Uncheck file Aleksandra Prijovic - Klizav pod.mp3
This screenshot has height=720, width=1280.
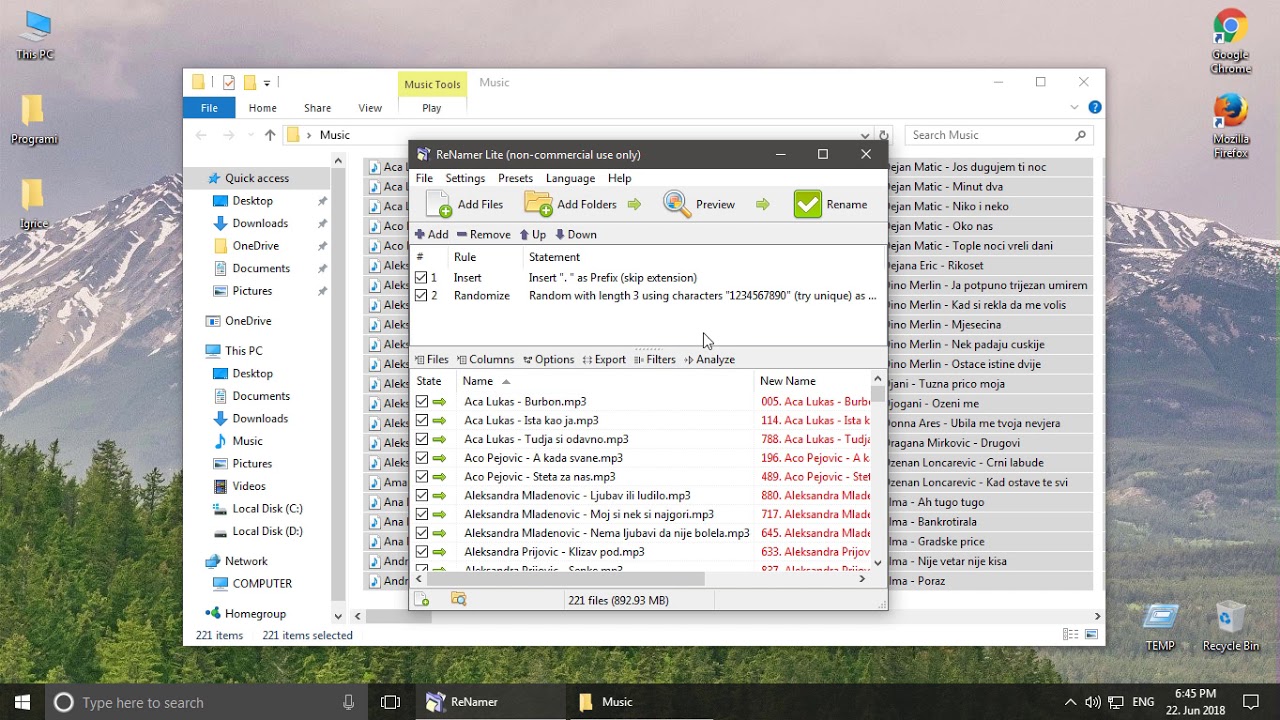point(422,552)
